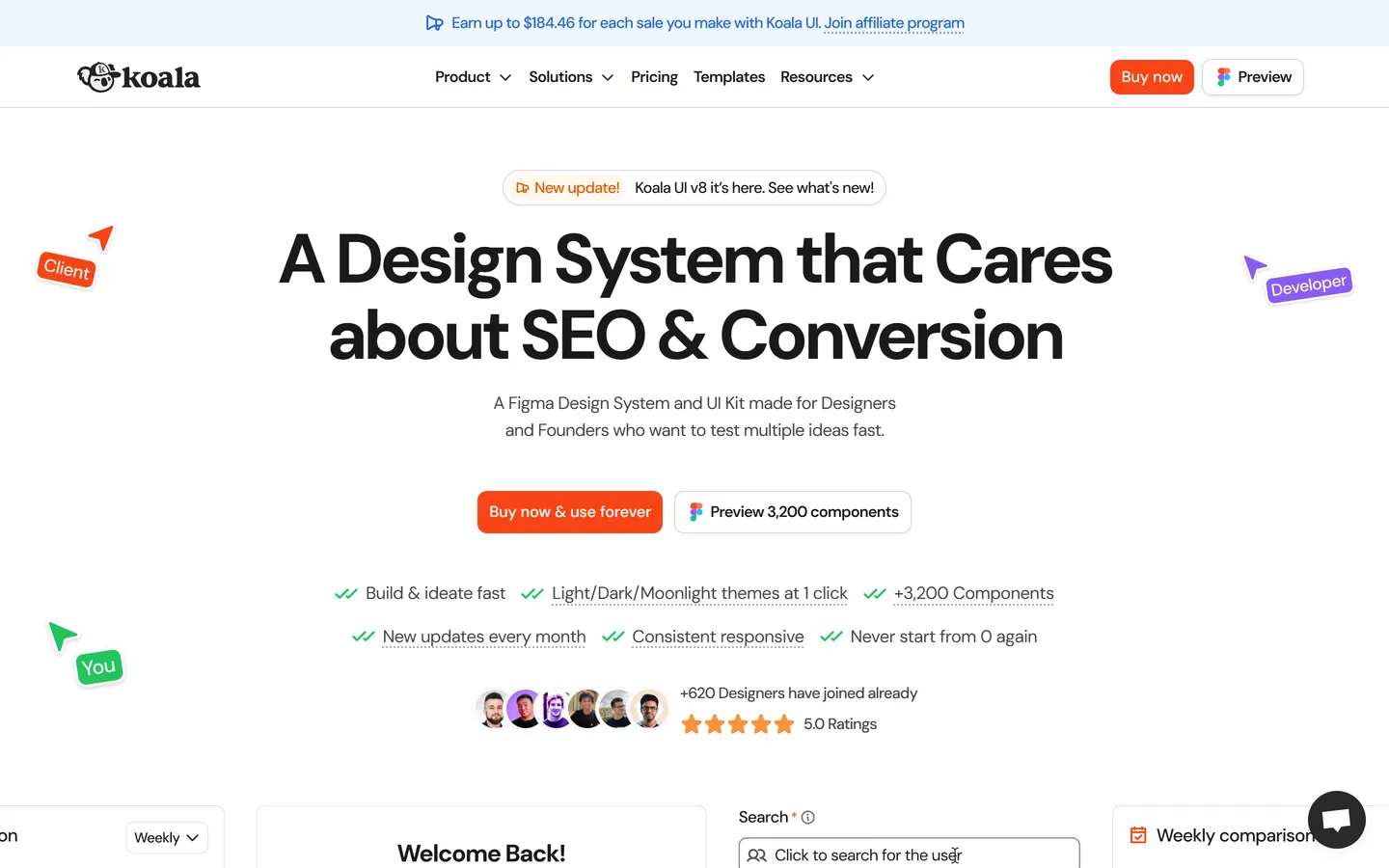Click the Search info icon
This screenshot has height=868, width=1389.
coord(808,817)
